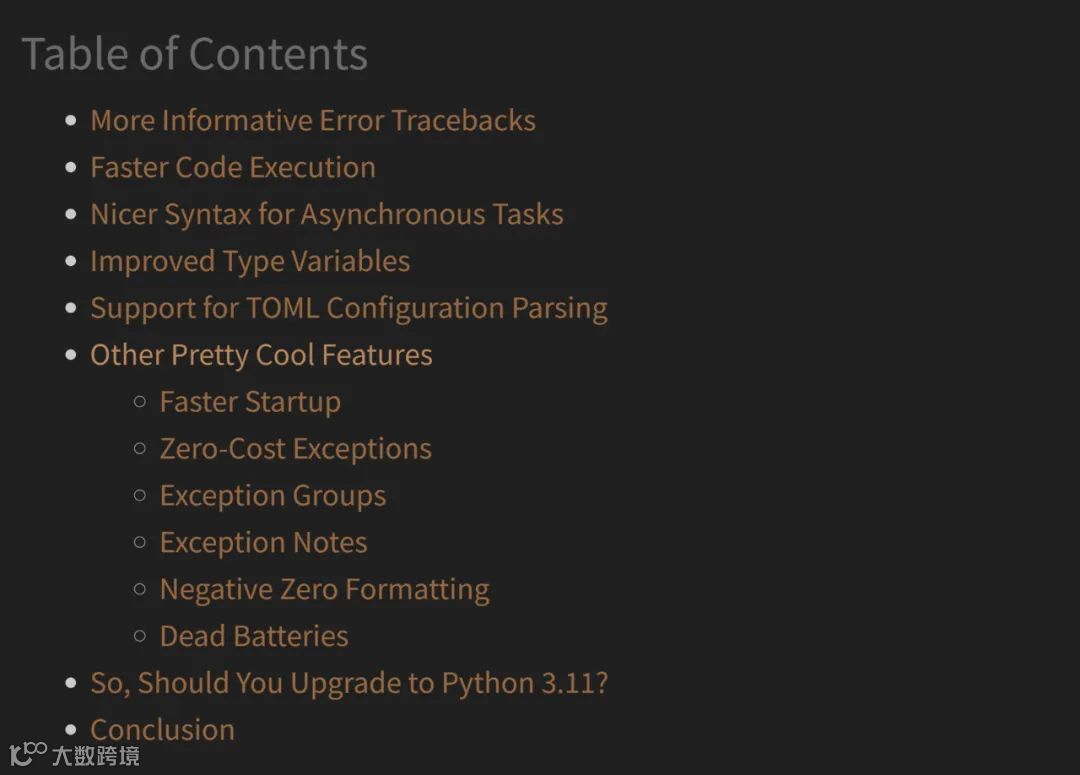Navigate to the Faster Startup subsection
Screen dimensions: 1080x775
click(250, 403)
